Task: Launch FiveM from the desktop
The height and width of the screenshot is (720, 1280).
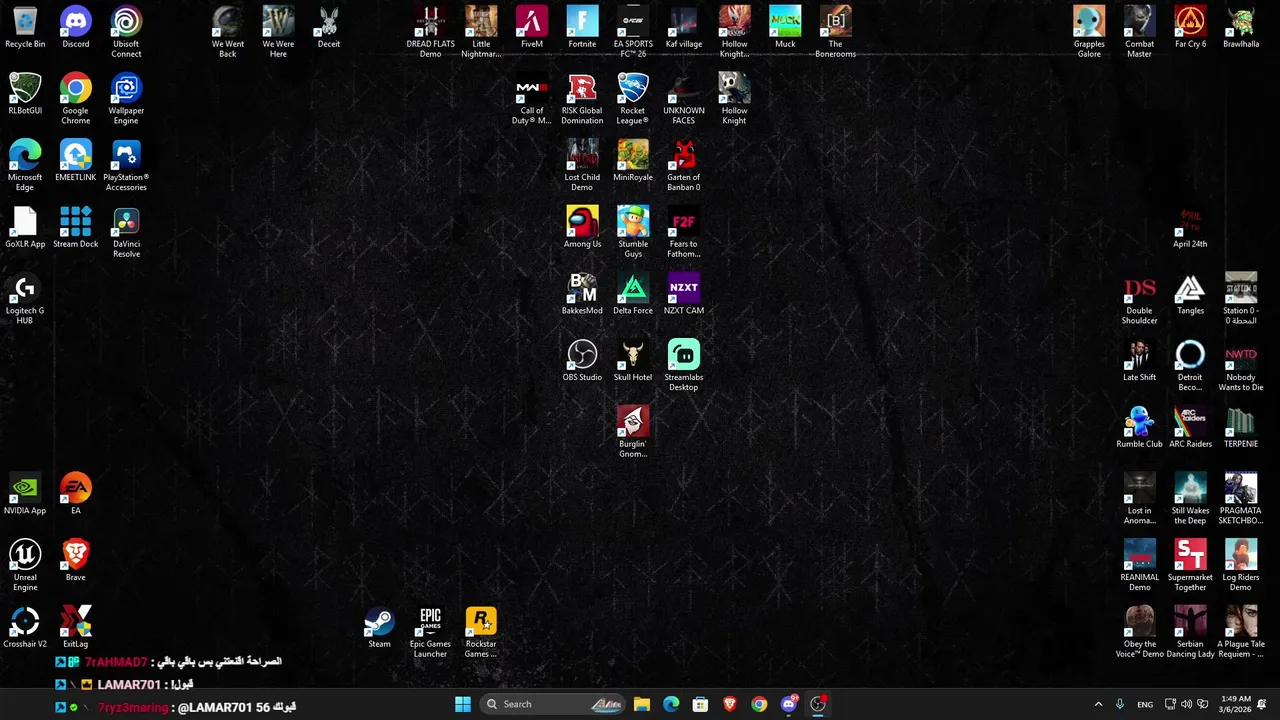Action: [x=532, y=28]
